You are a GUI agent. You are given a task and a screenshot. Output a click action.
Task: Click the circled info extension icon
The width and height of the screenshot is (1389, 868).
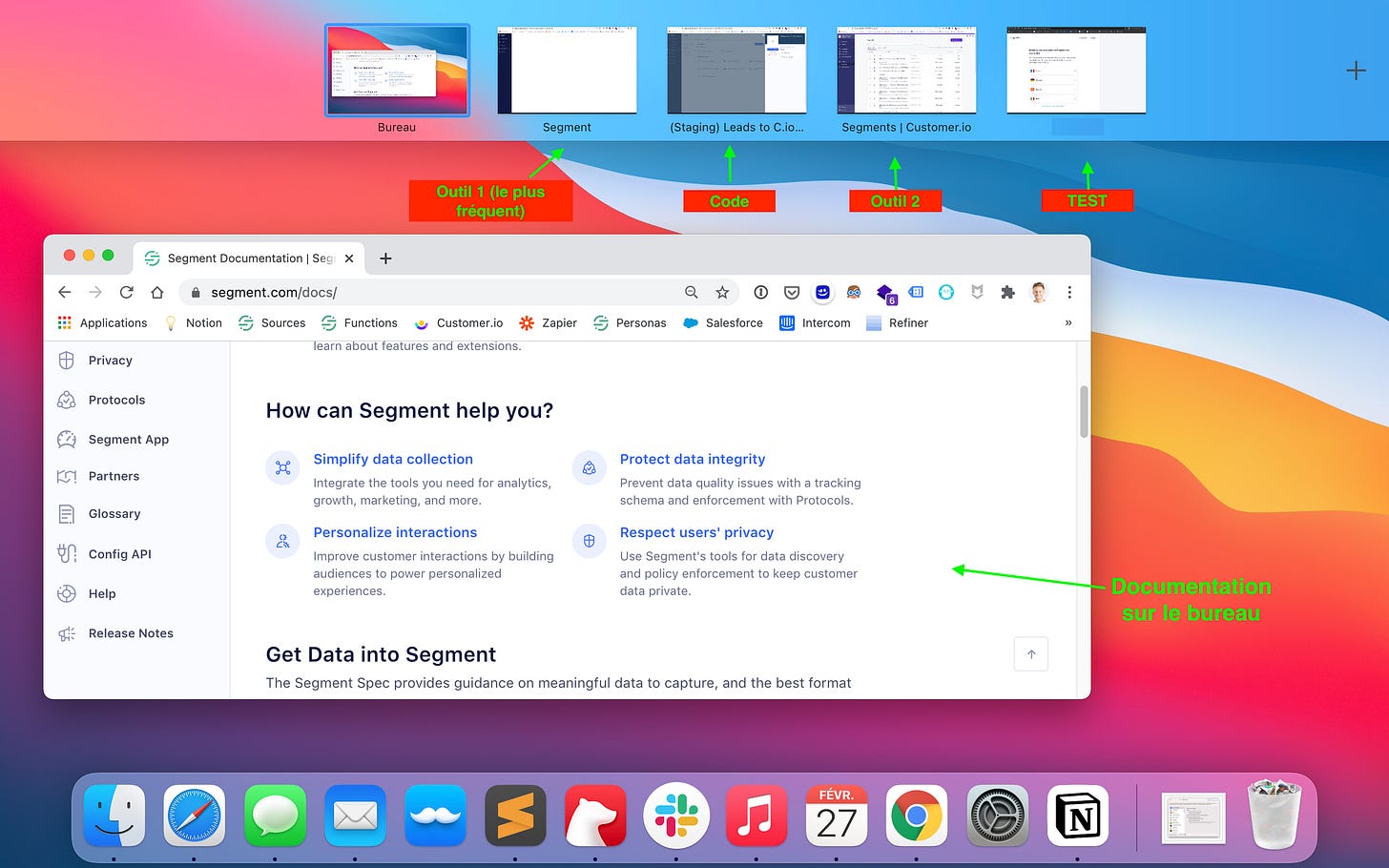pos(760,292)
